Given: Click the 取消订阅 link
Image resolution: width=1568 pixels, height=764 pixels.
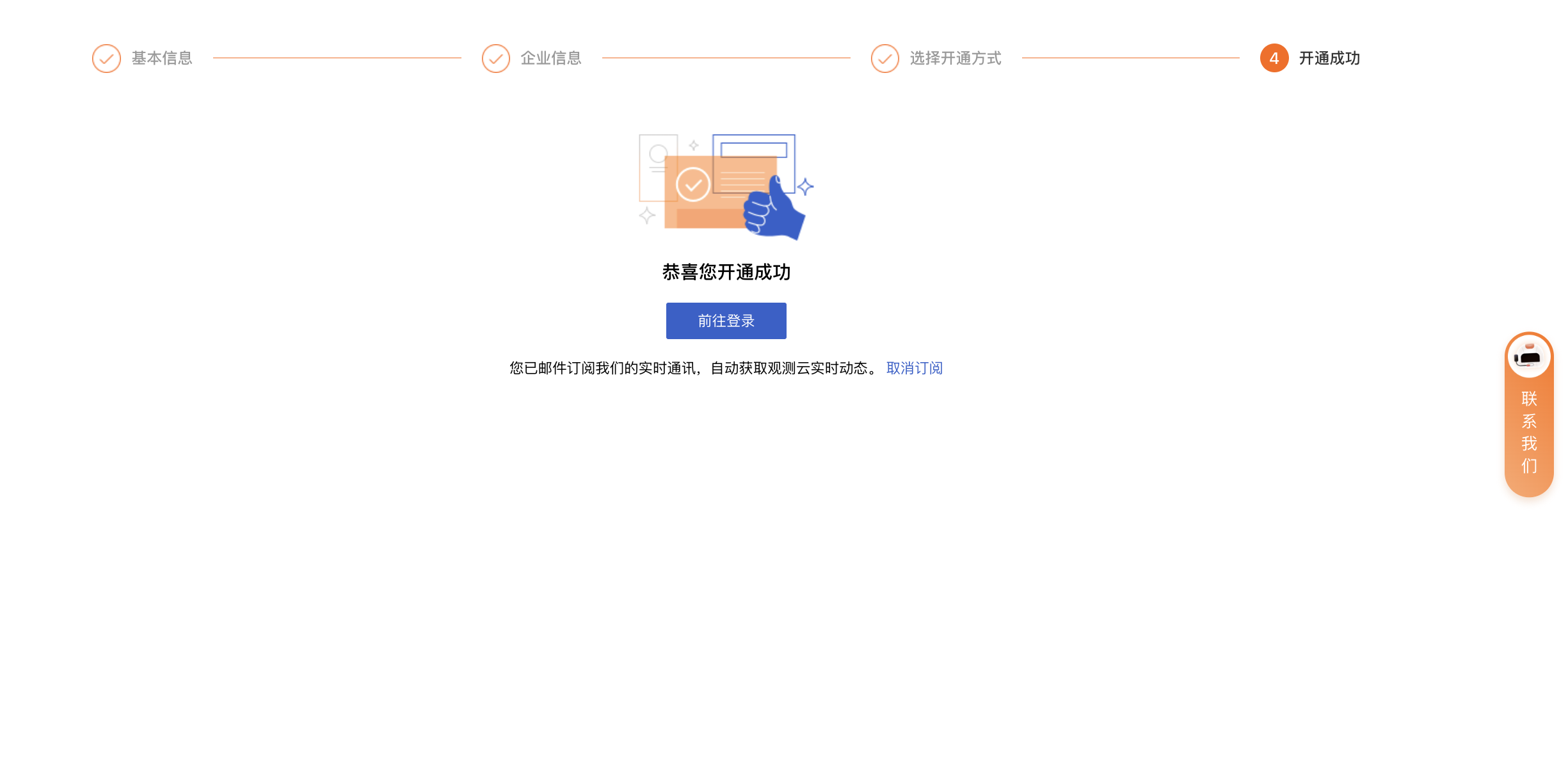Looking at the screenshot, I should [914, 369].
